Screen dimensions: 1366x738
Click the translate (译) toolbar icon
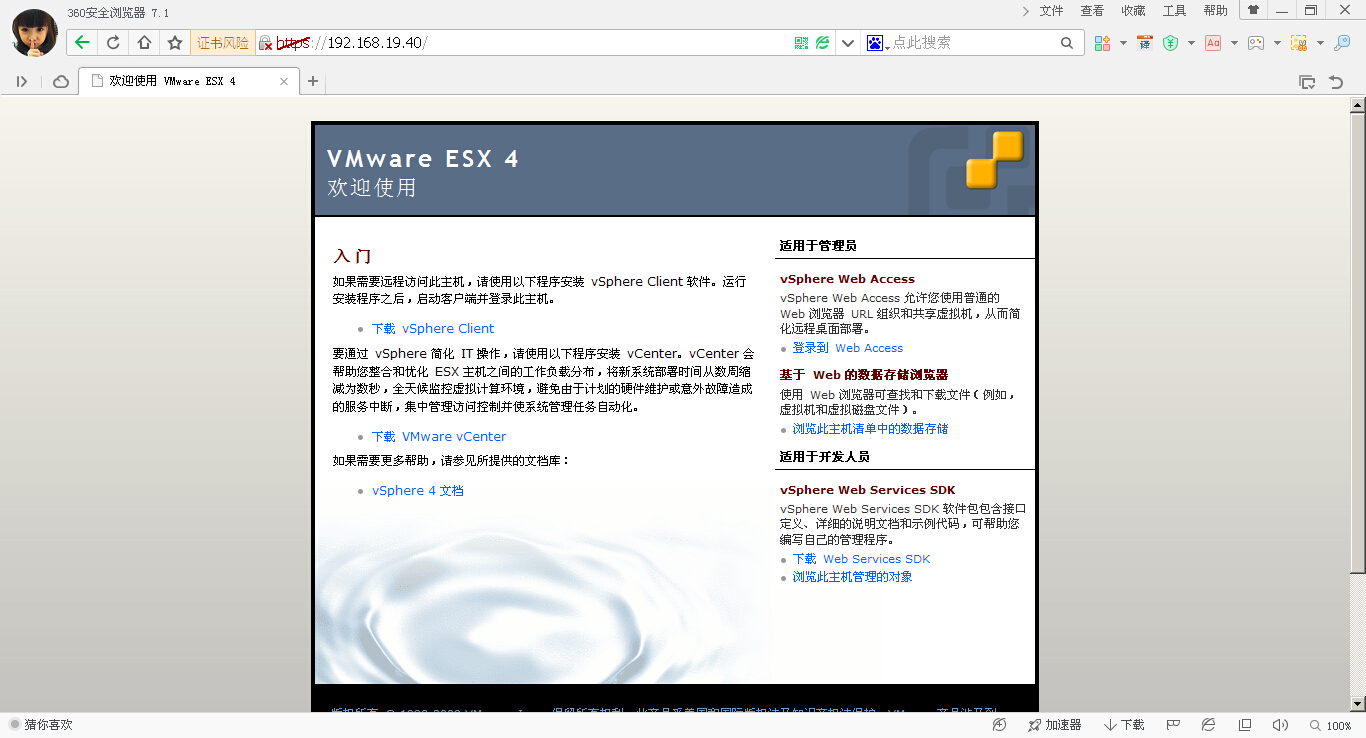pyautogui.click(x=1145, y=43)
